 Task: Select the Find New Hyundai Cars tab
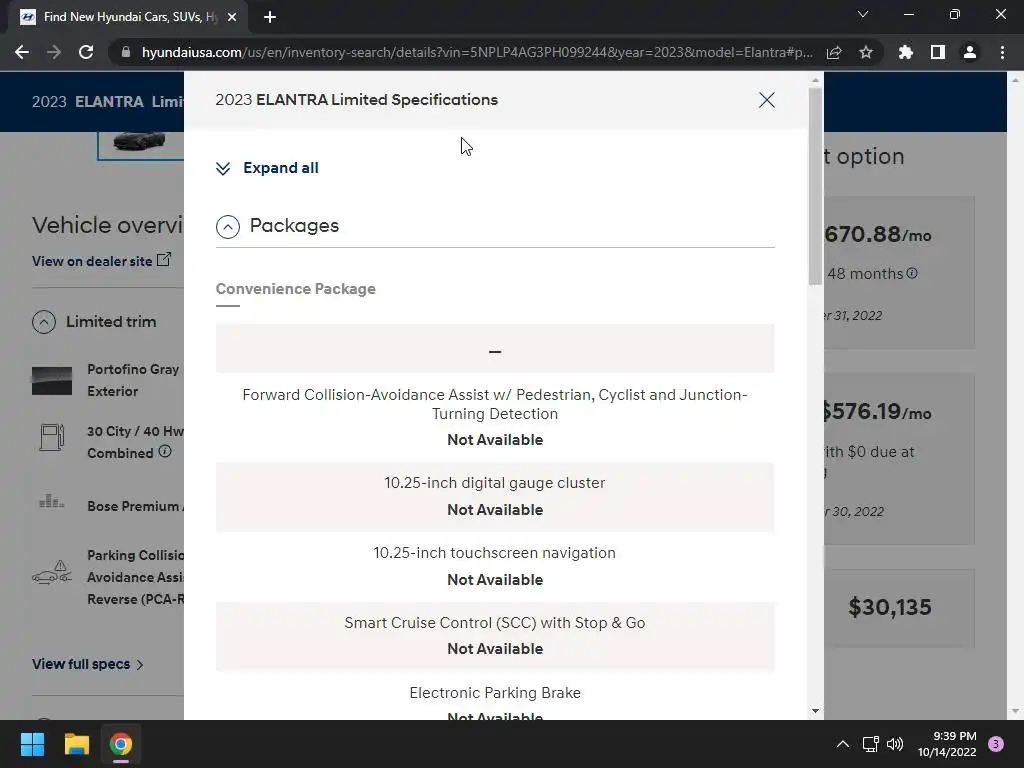click(128, 17)
